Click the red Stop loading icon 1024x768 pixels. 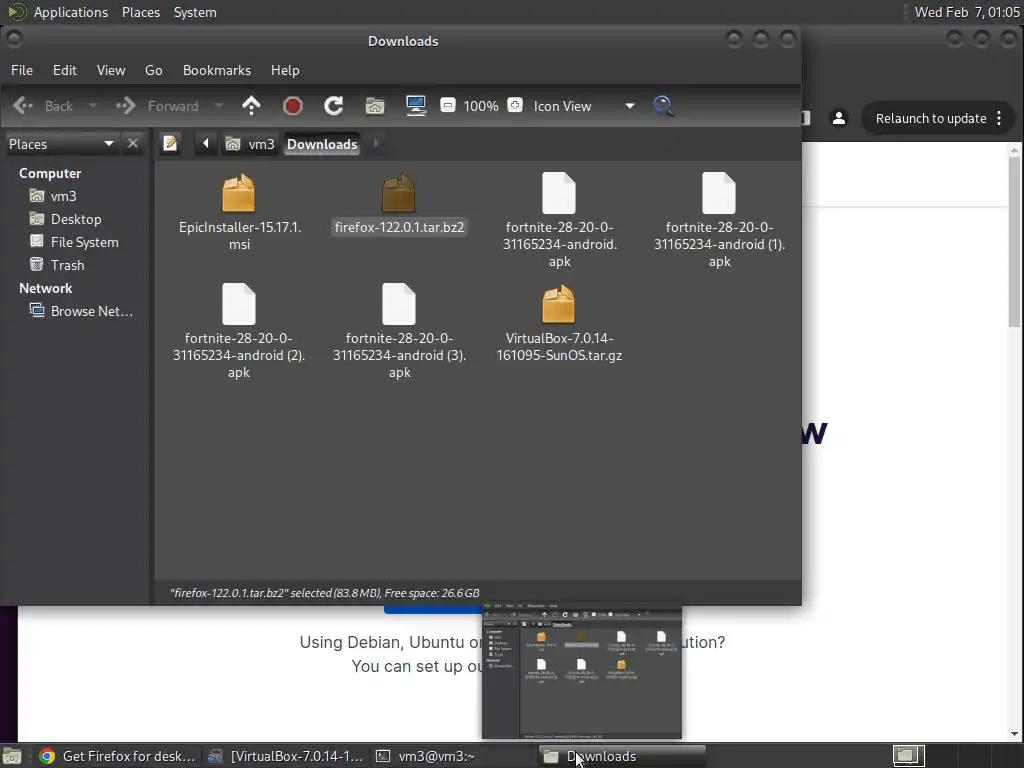pos(293,106)
